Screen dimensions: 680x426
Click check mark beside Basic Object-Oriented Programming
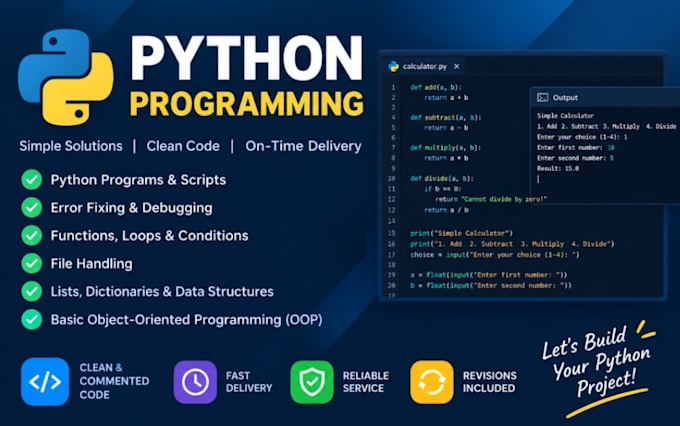click(x=32, y=320)
